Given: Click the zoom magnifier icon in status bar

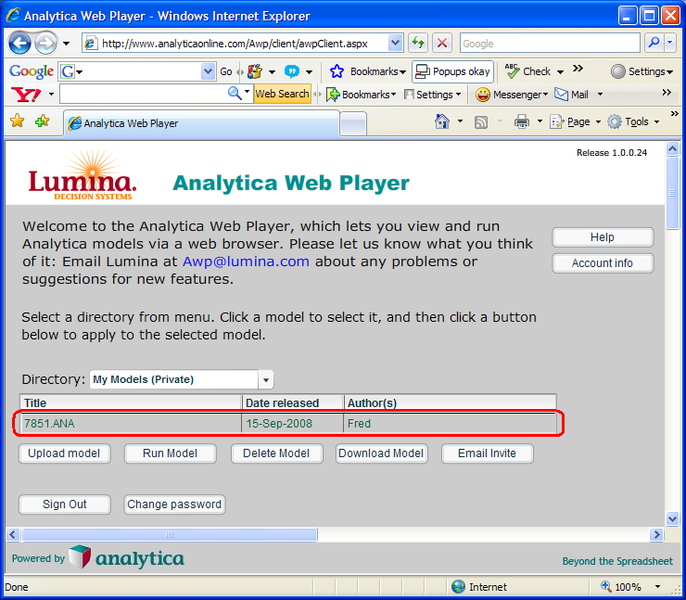Looking at the screenshot, I should 606,586.
